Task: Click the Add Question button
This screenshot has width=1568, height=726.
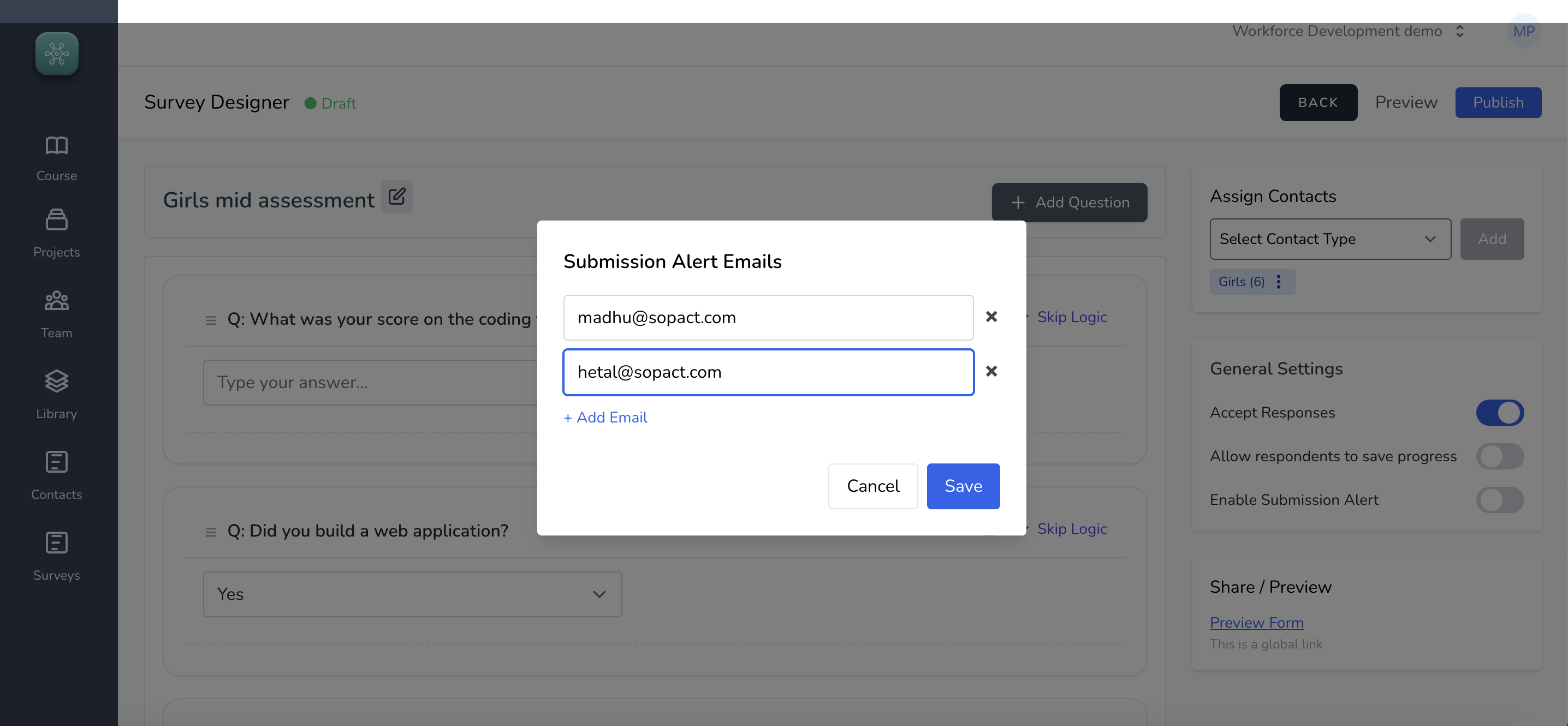Action: pos(1070,203)
